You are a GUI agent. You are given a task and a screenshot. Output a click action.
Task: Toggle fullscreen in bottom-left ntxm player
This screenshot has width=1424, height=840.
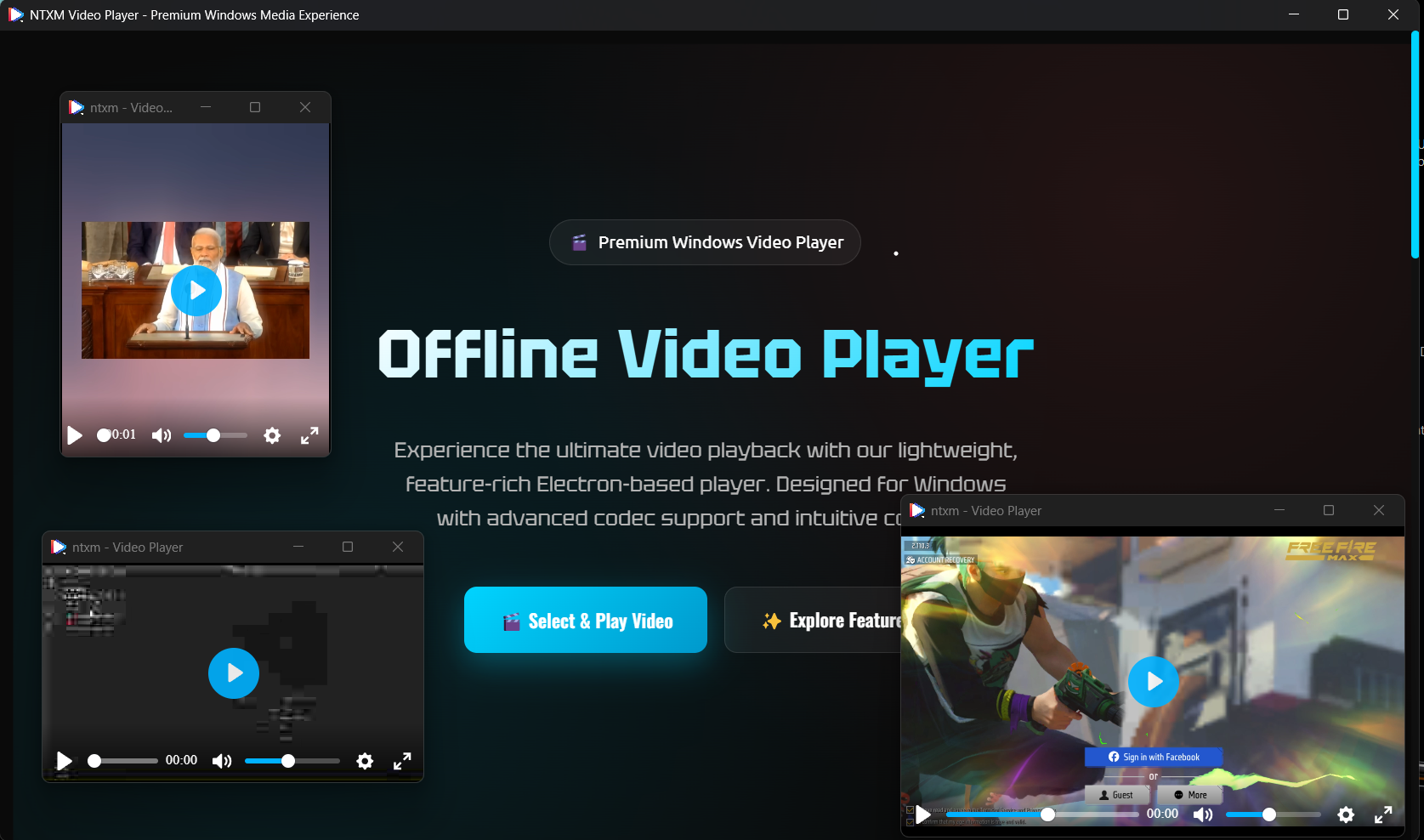[x=402, y=761]
